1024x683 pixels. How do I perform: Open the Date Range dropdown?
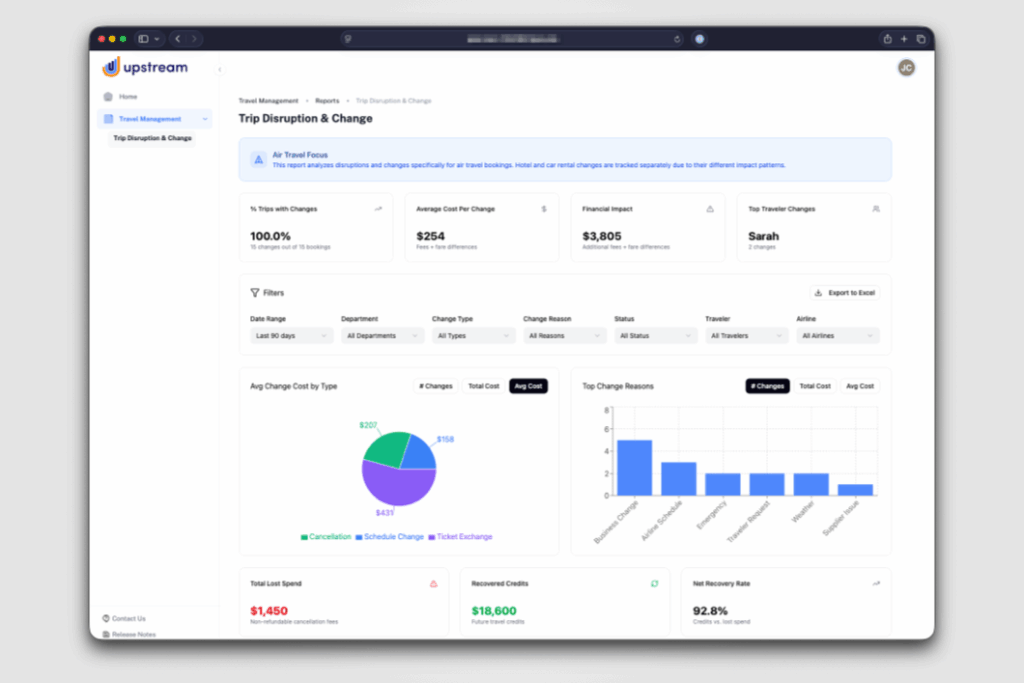tap(291, 336)
